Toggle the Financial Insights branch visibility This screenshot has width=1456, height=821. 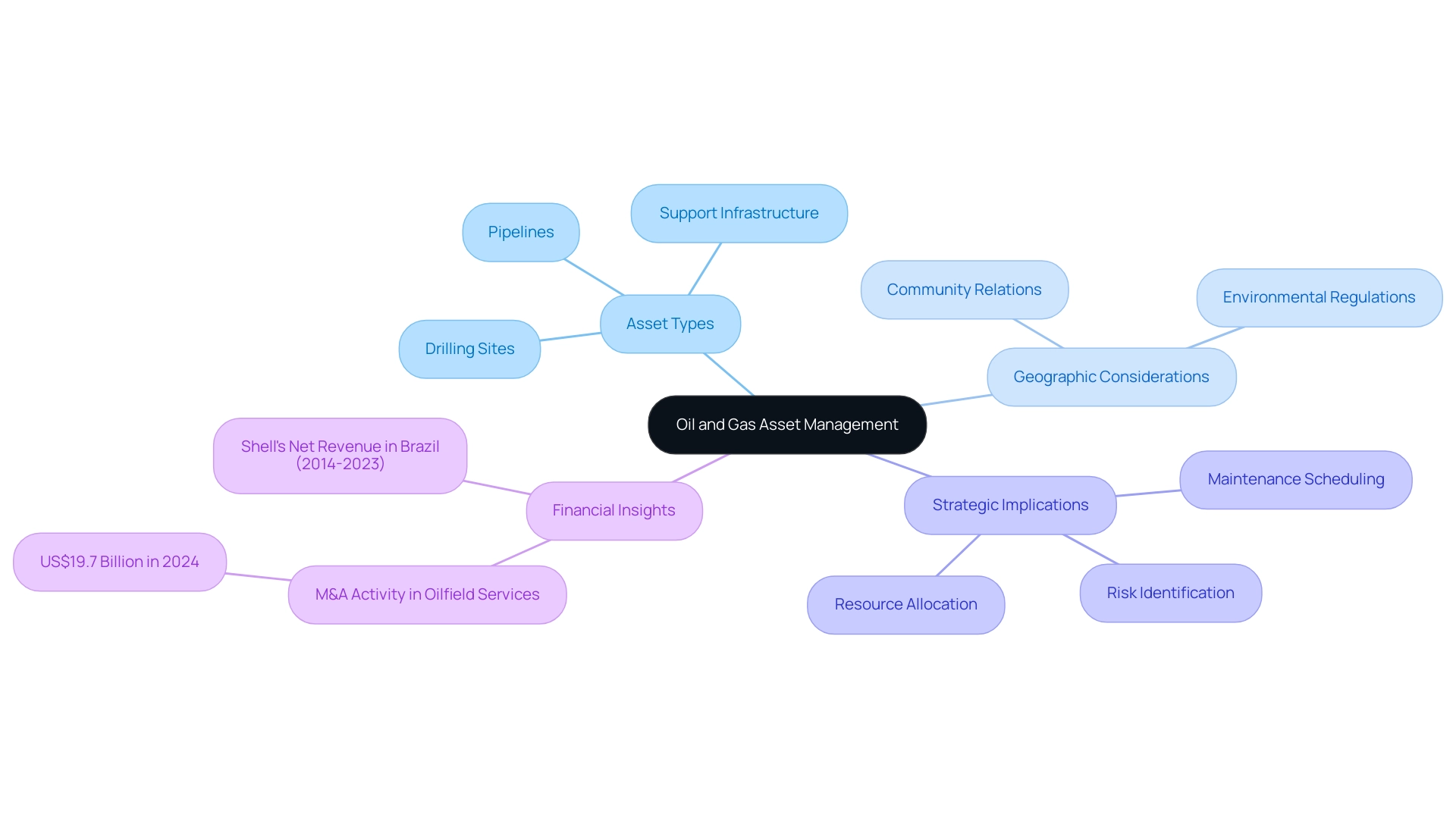[x=616, y=509]
